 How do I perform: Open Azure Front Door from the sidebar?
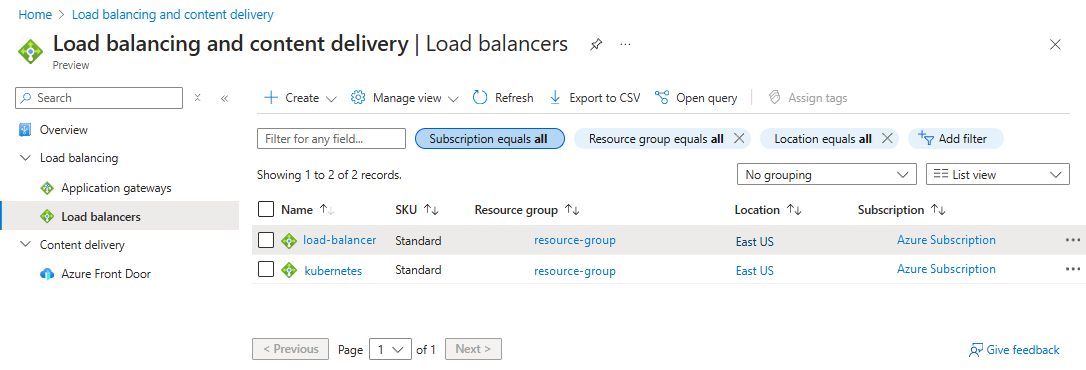106,274
